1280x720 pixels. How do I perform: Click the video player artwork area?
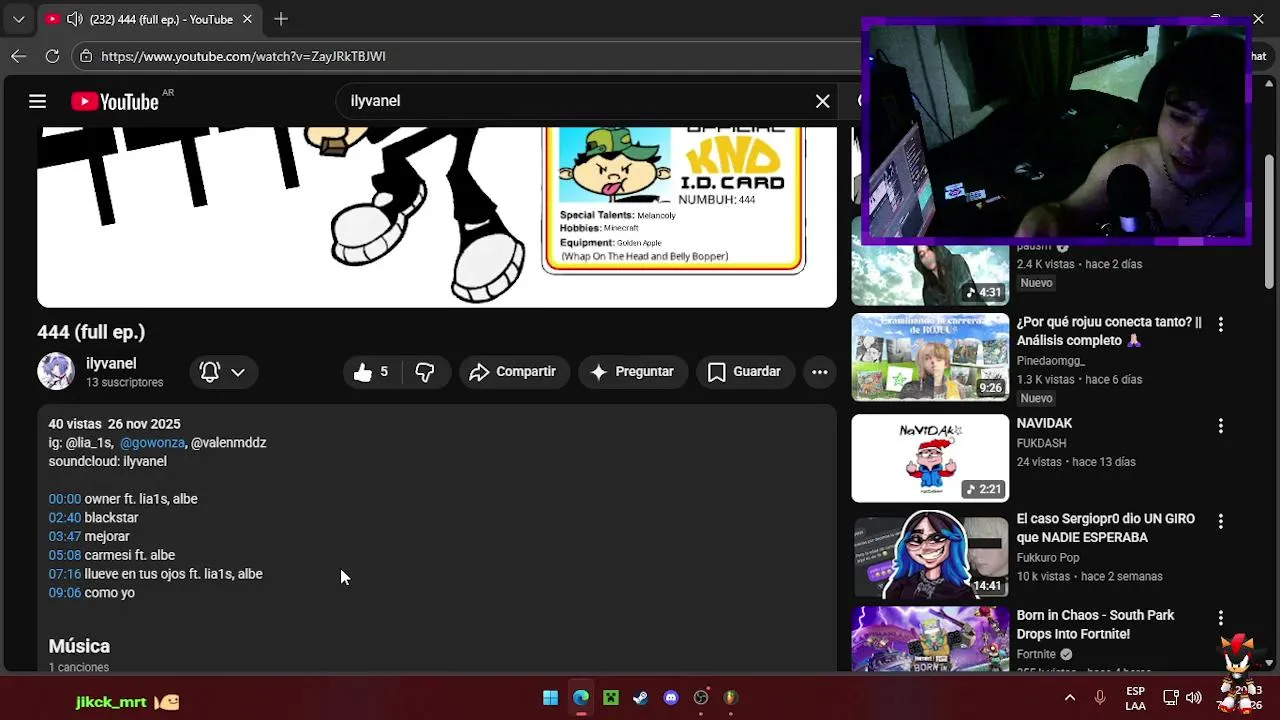437,216
